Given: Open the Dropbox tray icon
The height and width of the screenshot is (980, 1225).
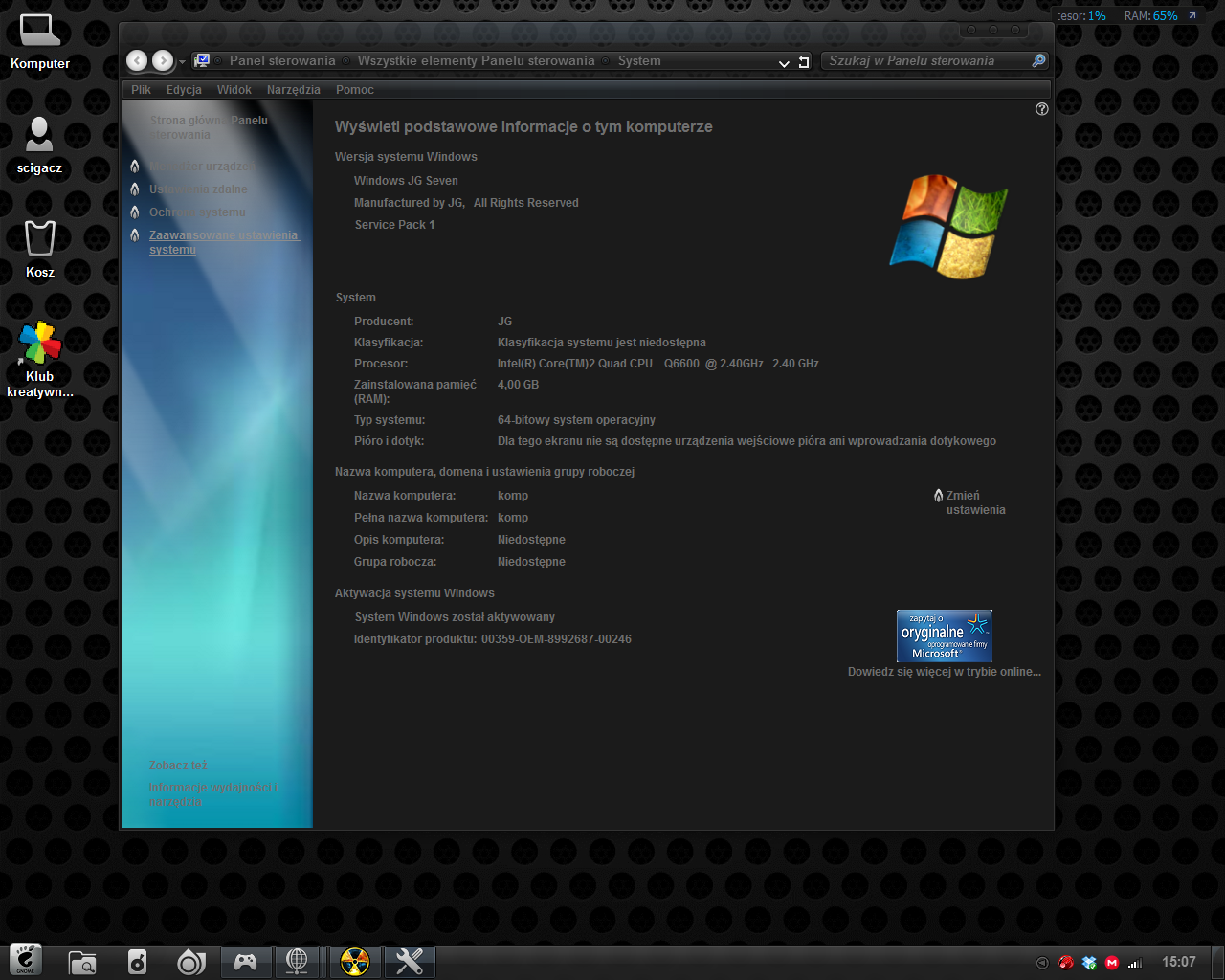Looking at the screenshot, I should pos(1089,963).
